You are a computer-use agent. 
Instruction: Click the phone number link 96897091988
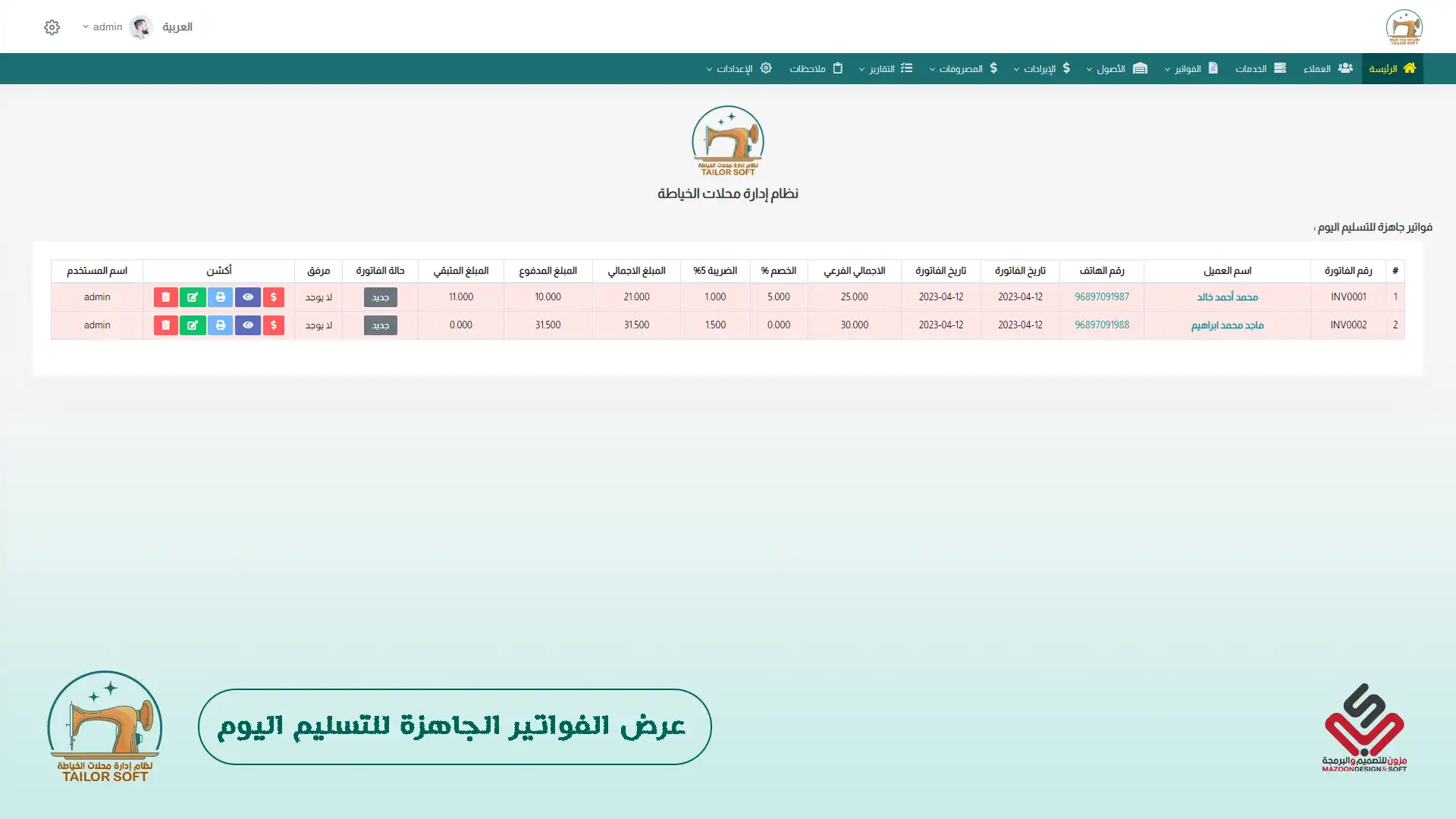[1101, 325]
